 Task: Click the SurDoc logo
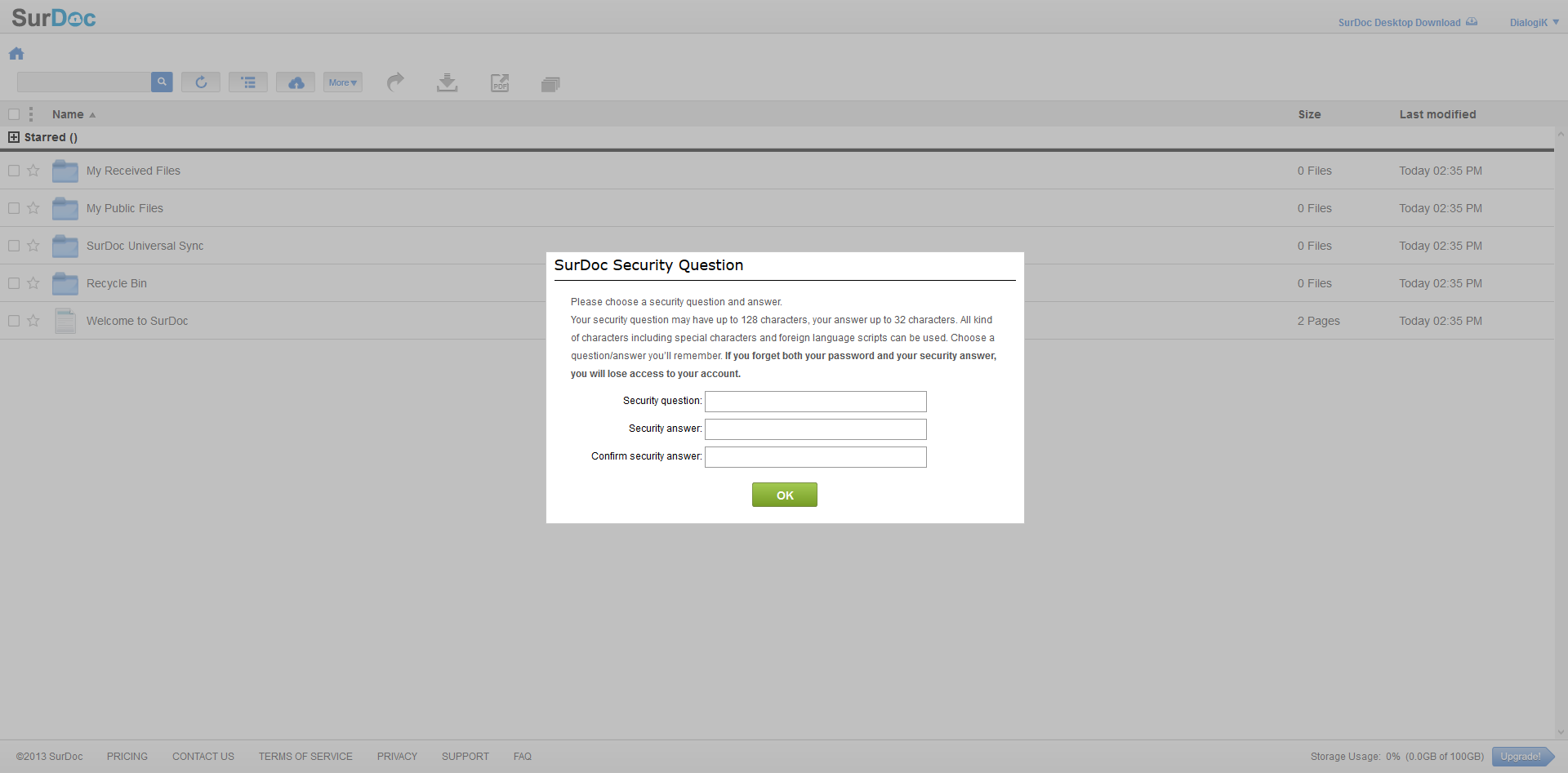point(54,18)
